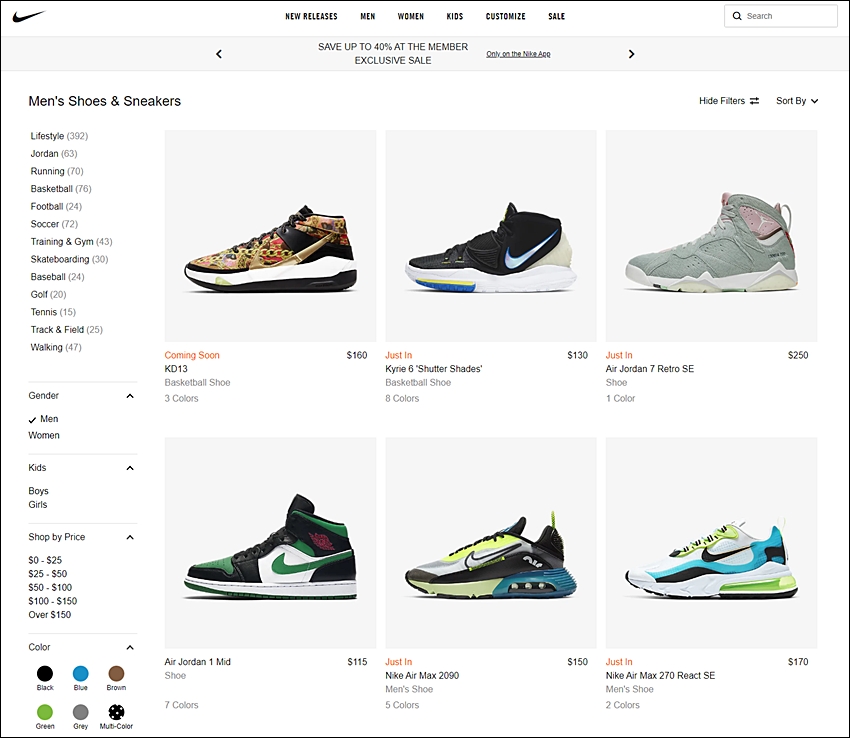
Task: Select the Blue color swatch
Action: [81, 674]
